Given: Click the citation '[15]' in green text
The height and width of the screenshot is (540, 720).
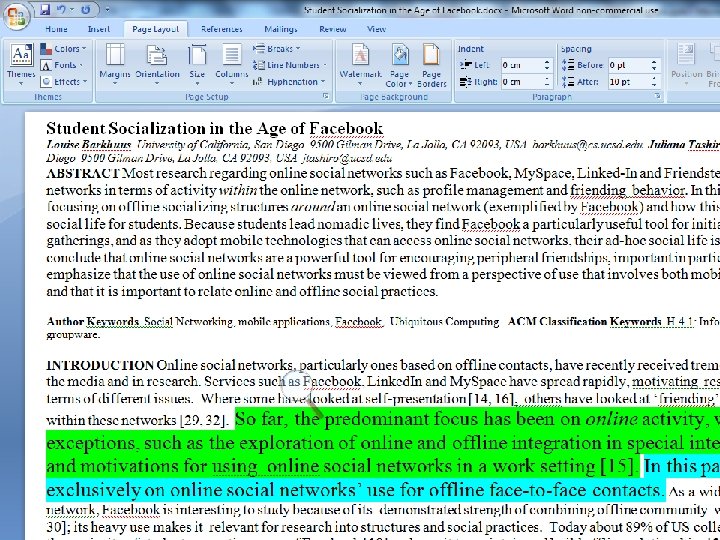Looking at the screenshot, I should point(619,467).
